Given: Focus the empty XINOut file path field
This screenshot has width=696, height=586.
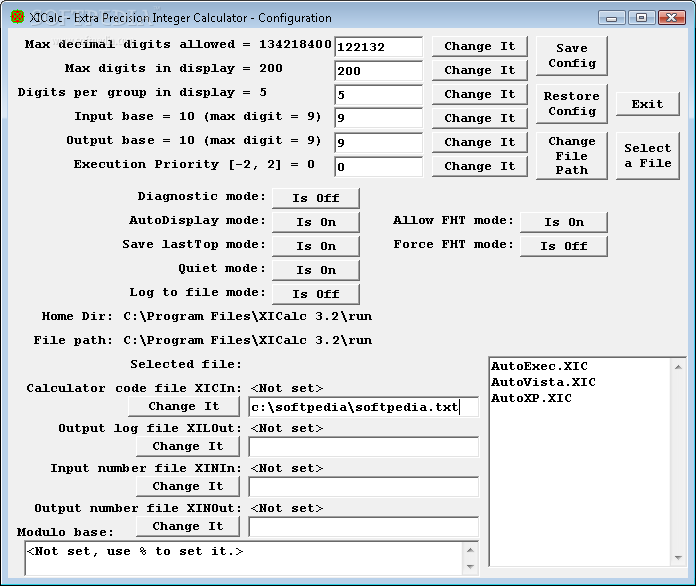Looking at the screenshot, I should point(364,527).
